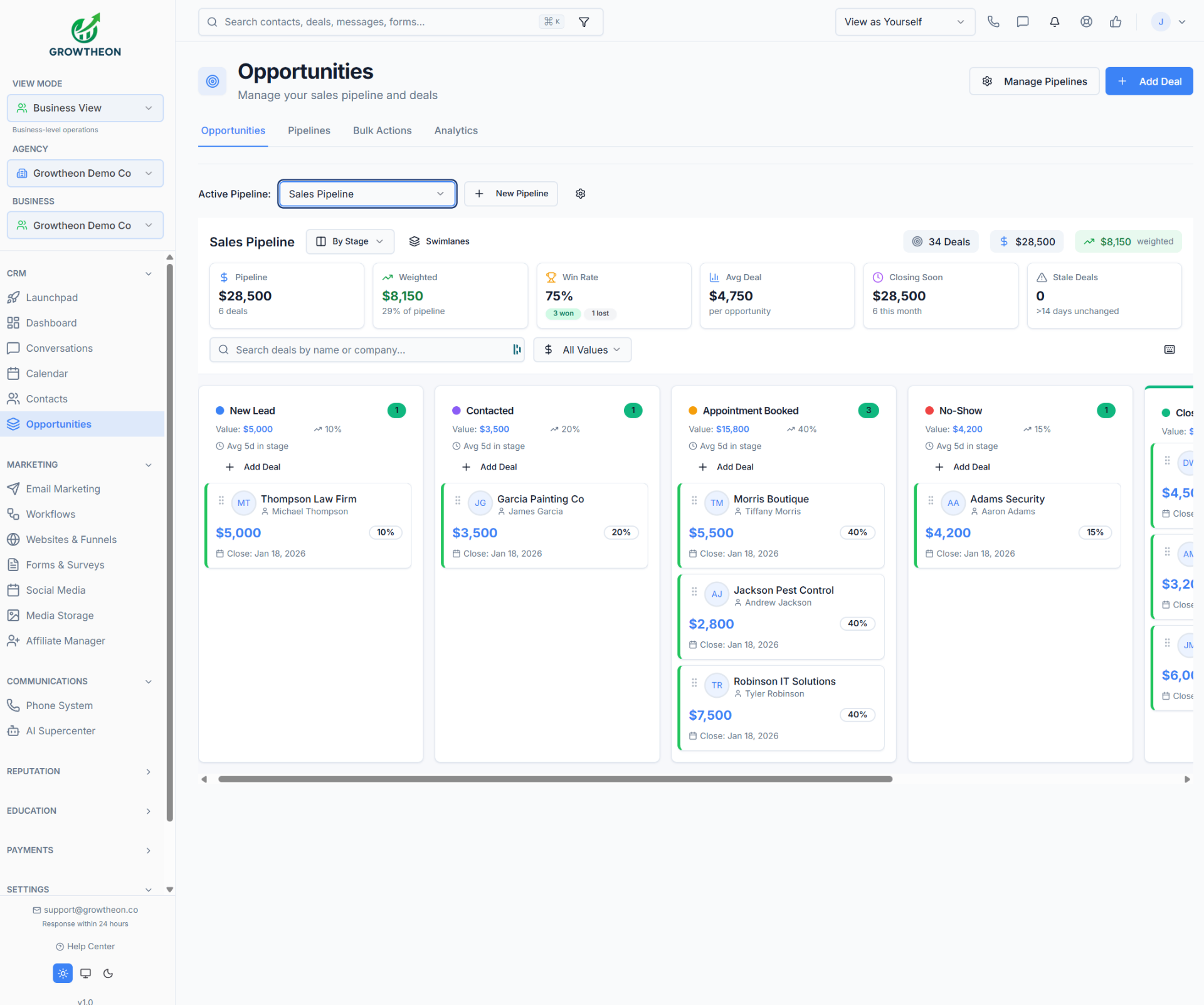The image size is (1204, 1005).
Task: Open the Morris Boutique deal card
Action: click(781, 525)
